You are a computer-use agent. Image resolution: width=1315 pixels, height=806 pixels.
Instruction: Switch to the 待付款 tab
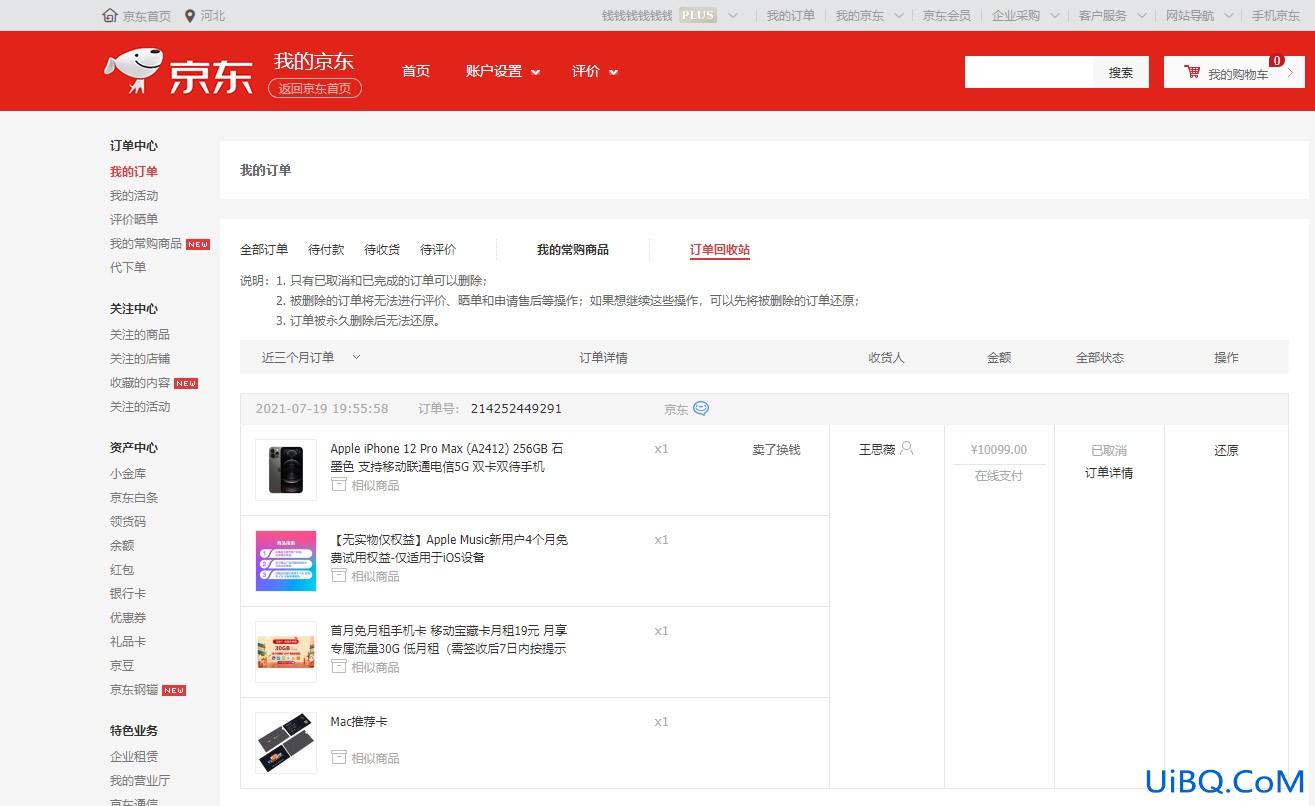coord(326,249)
